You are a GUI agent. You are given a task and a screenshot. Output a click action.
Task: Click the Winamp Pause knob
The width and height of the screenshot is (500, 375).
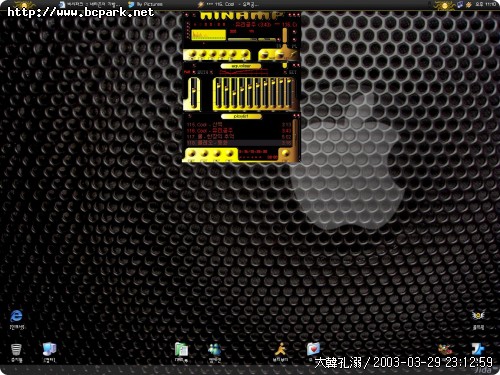(x=213, y=54)
